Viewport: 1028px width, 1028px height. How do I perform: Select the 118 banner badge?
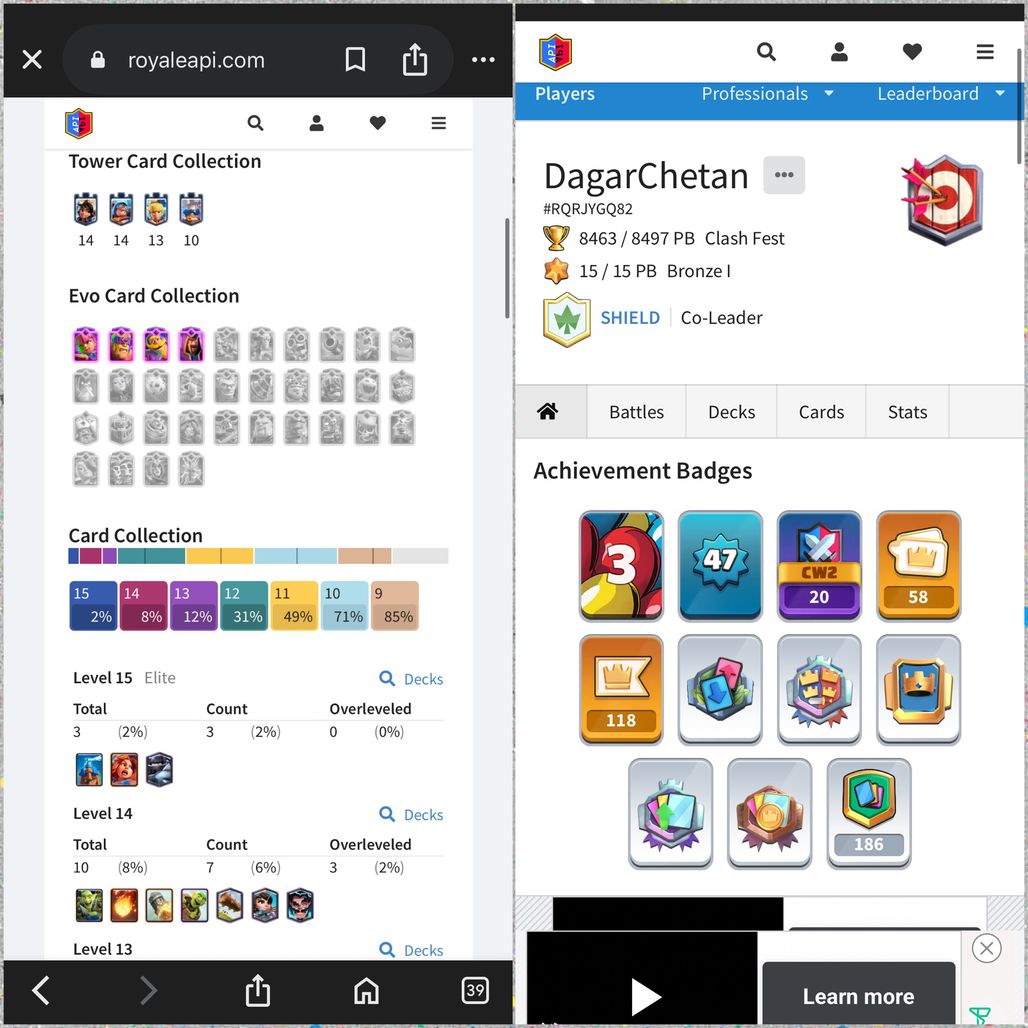pyautogui.click(x=622, y=690)
